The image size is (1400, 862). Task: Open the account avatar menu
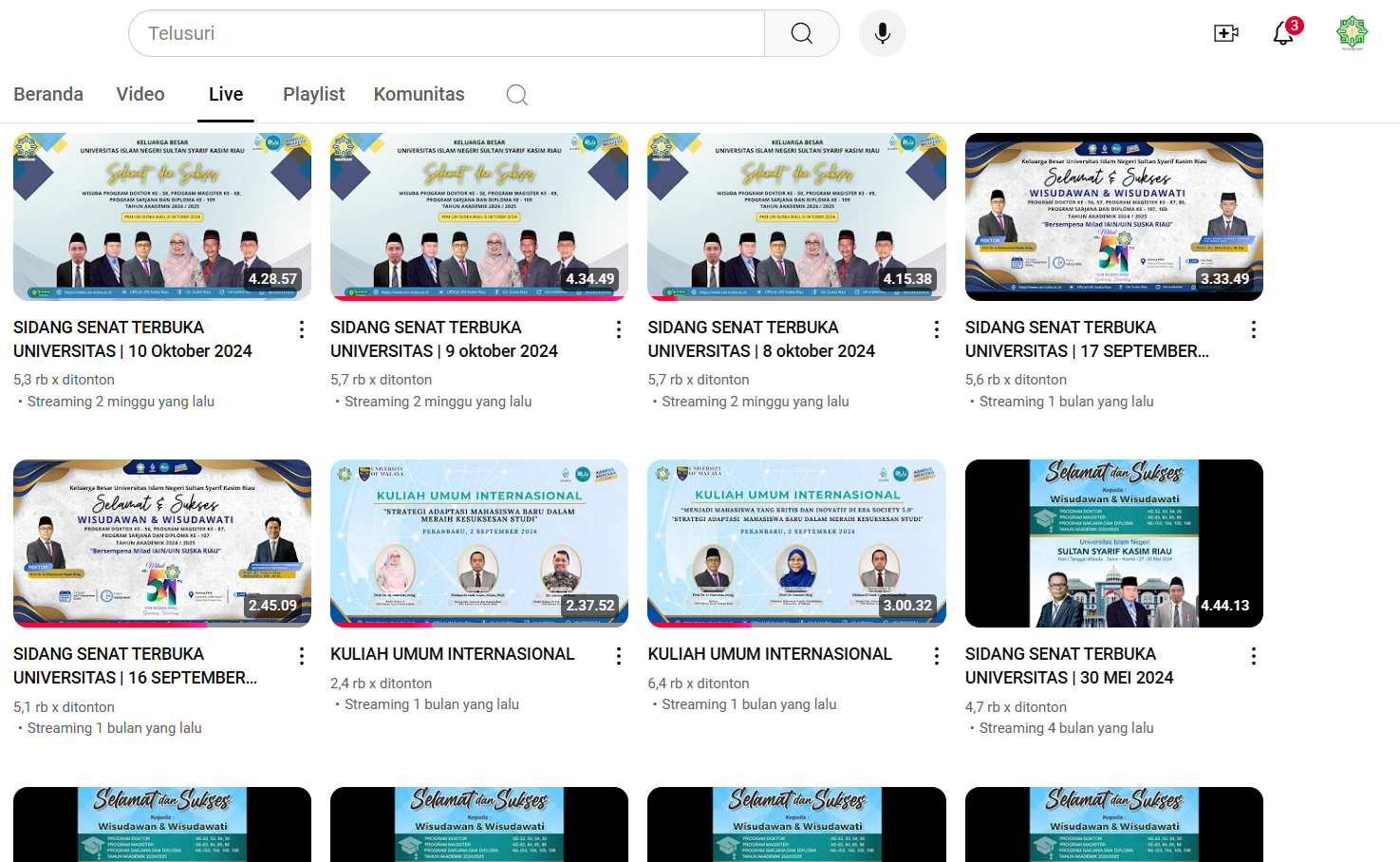pos(1352,33)
